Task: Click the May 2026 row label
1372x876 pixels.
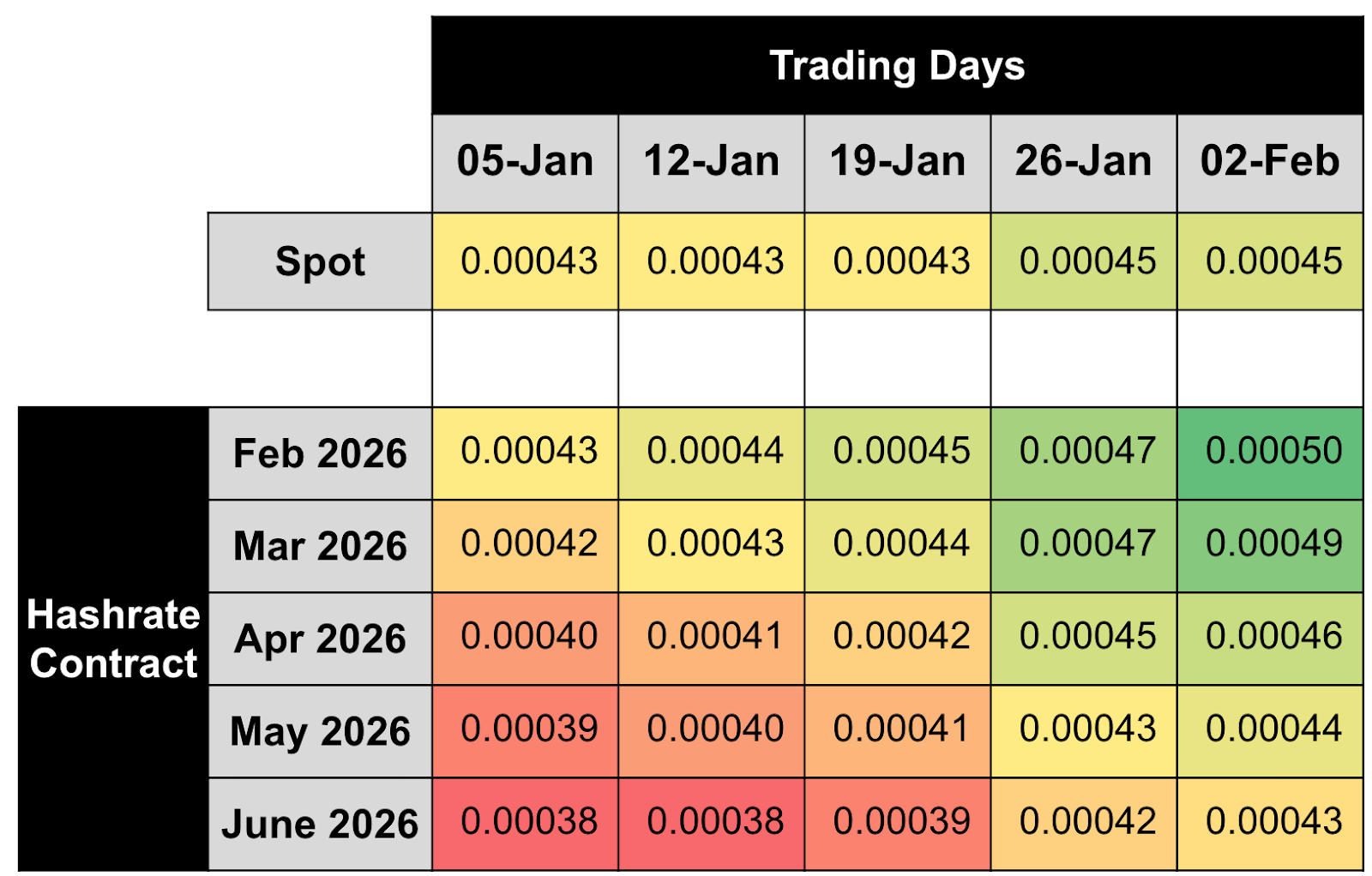Action: tap(320, 731)
